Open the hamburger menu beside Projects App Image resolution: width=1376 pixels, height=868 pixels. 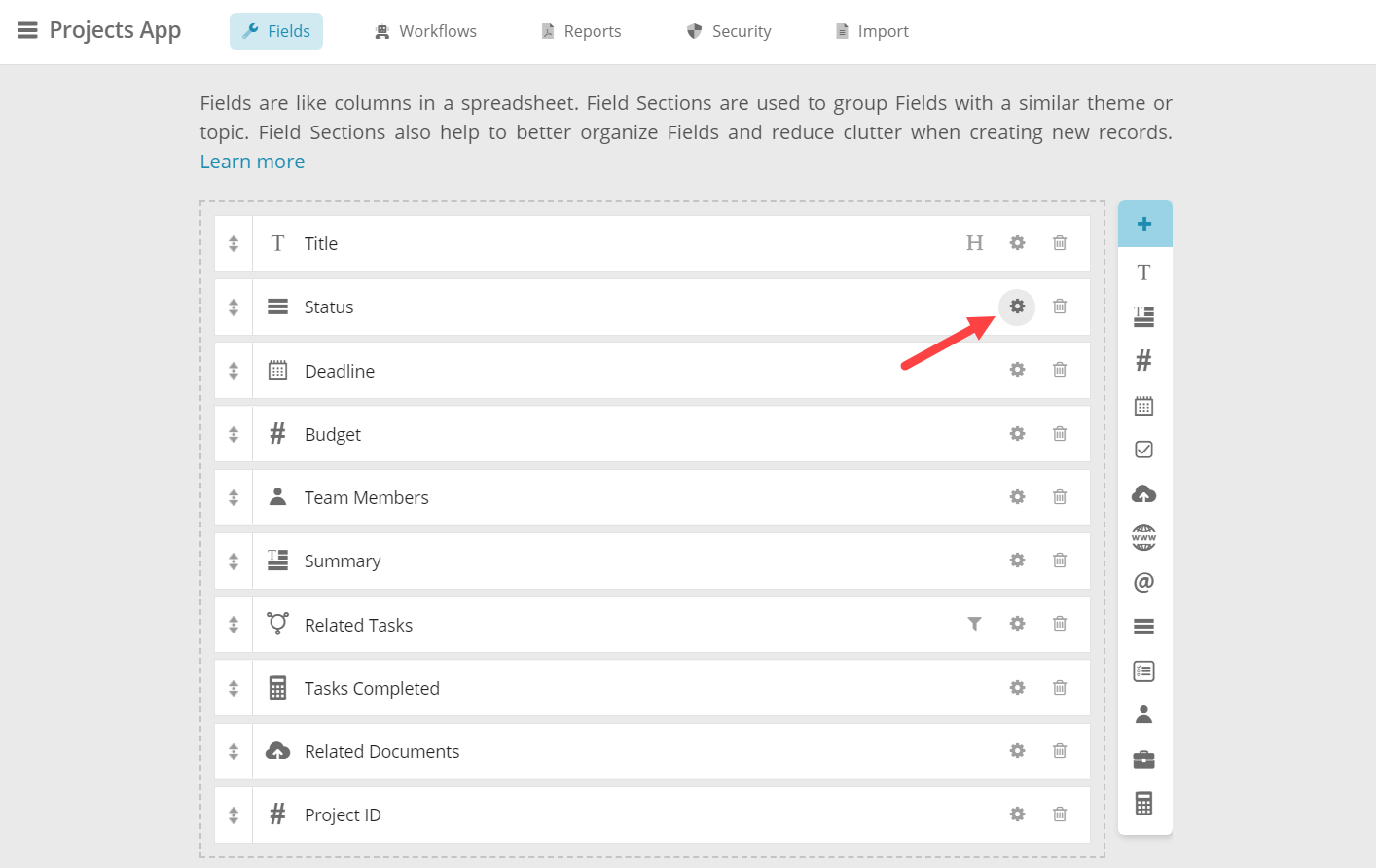click(x=28, y=31)
